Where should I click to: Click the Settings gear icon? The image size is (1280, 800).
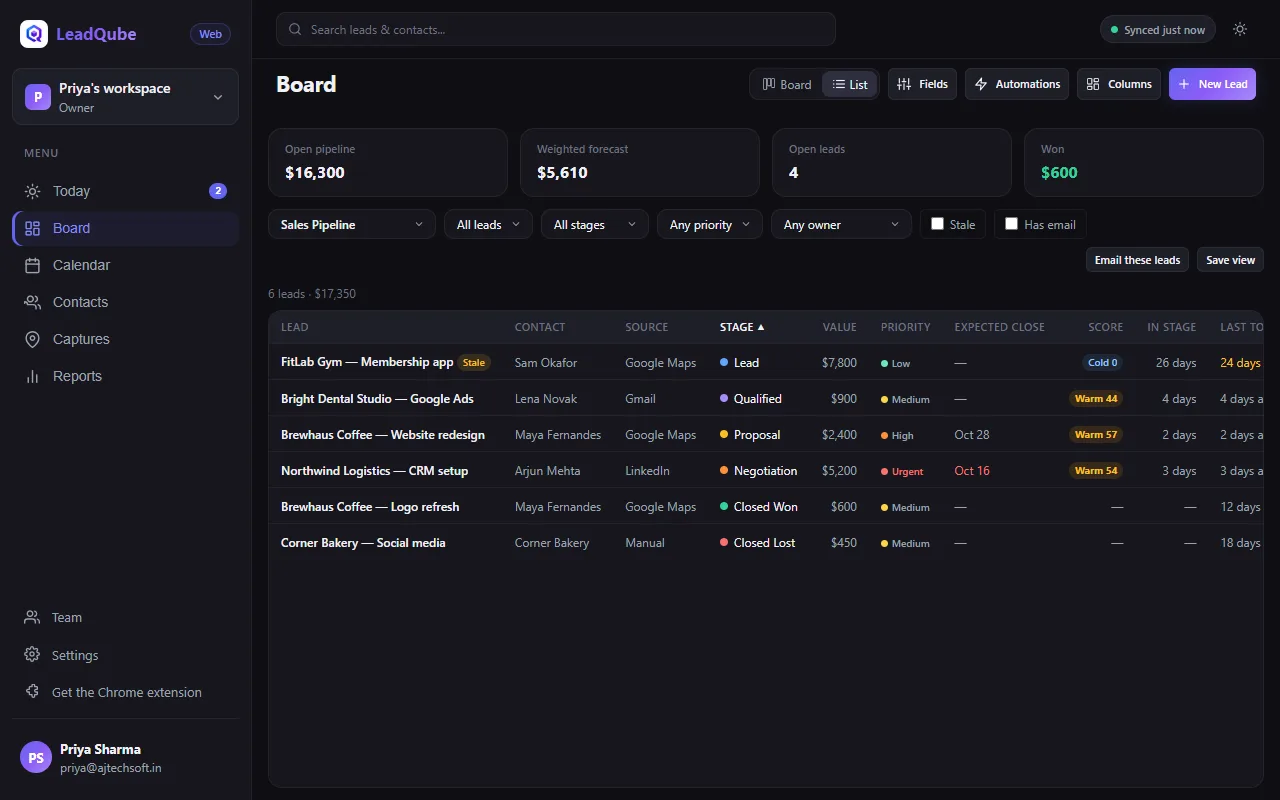pos(32,655)
